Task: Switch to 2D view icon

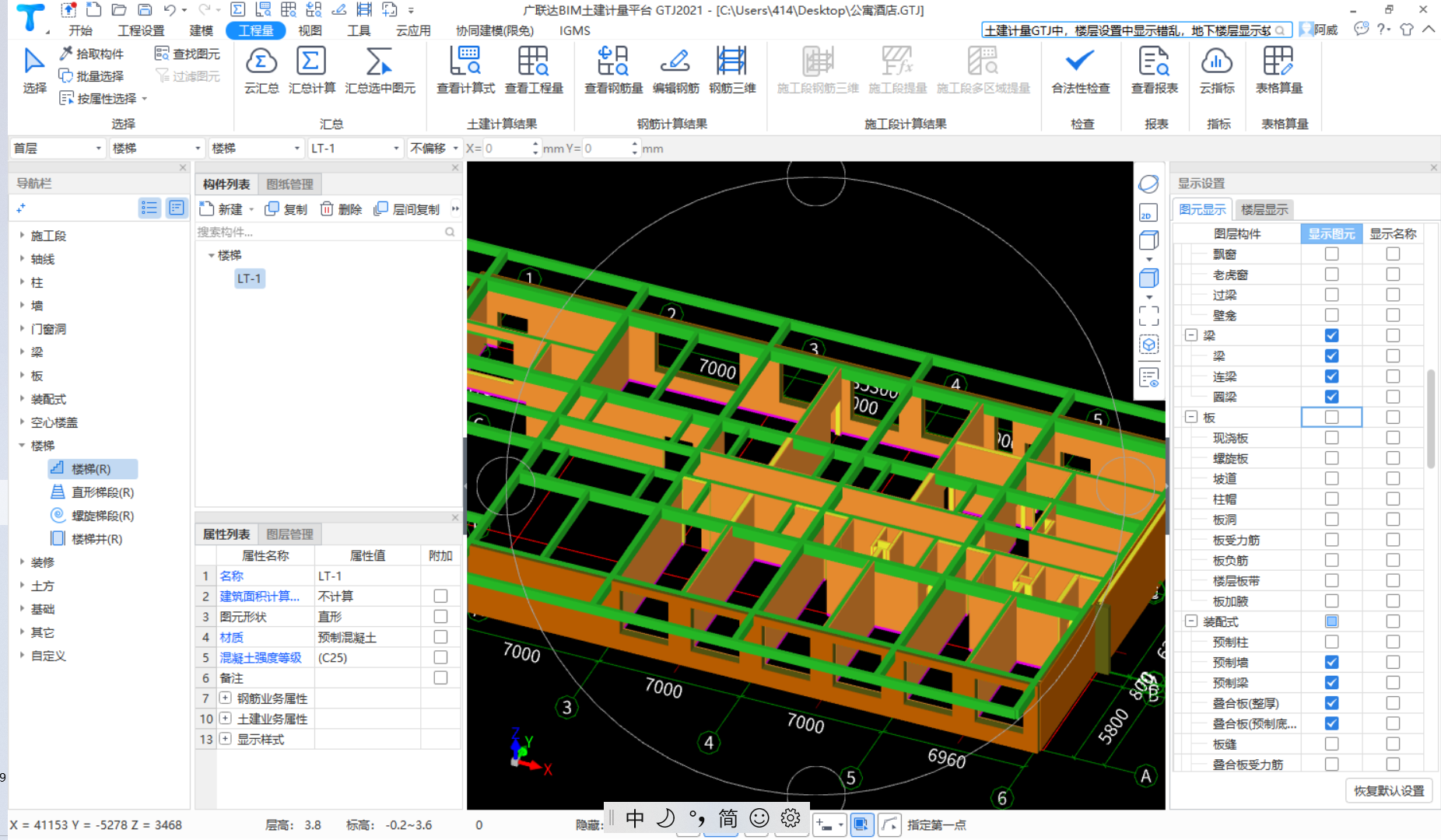Action: click(1148, 213)
